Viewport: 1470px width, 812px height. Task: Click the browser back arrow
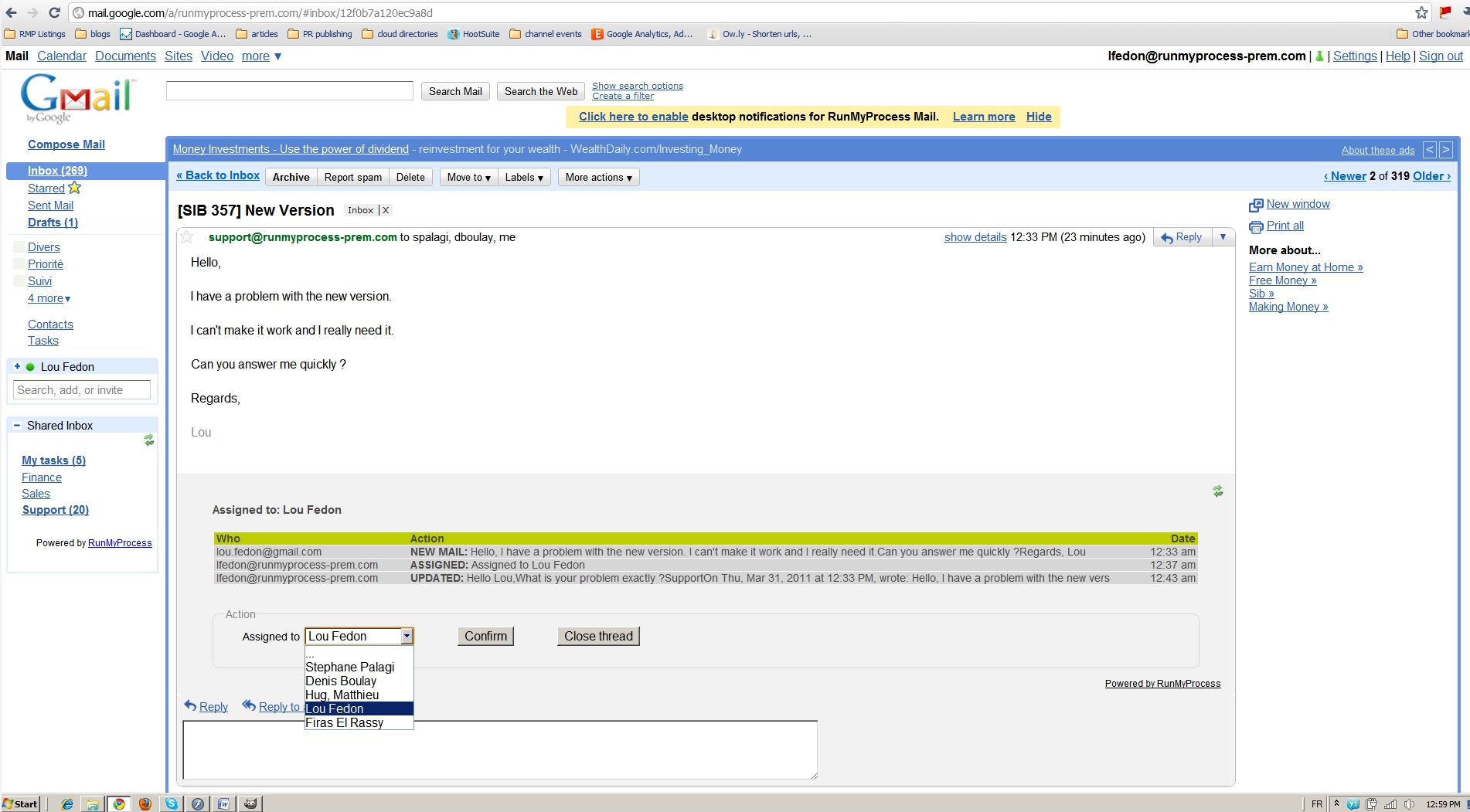(11, 12)
